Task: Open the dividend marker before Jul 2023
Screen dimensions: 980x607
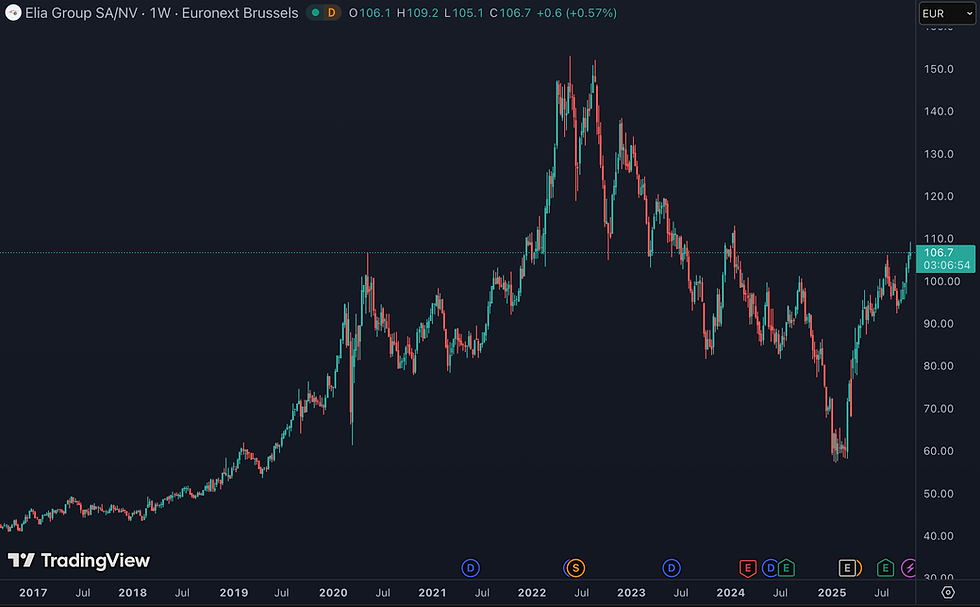Action: [671, 568]
